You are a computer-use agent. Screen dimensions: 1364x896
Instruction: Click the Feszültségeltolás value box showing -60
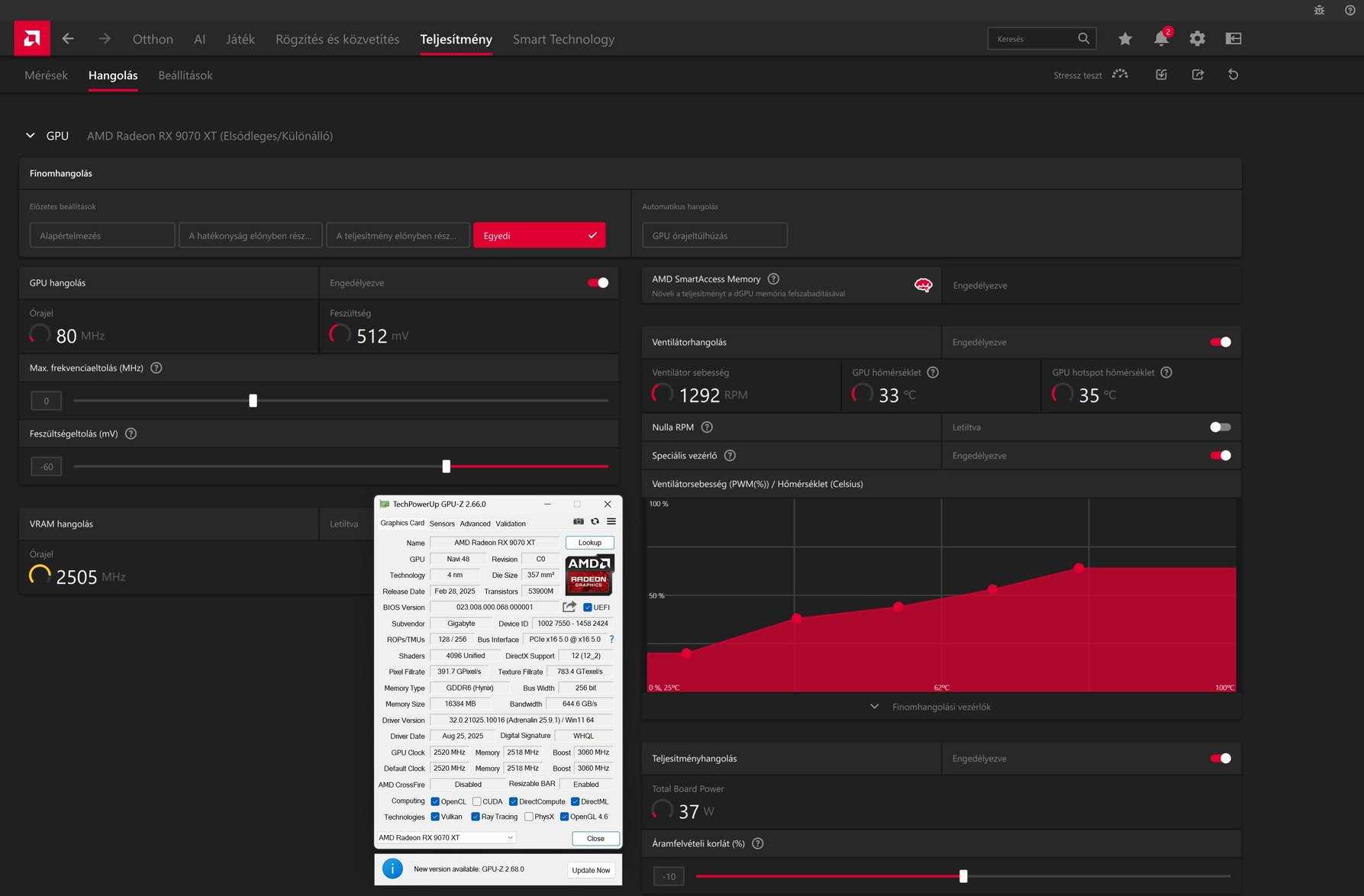[x=47, y=466]
